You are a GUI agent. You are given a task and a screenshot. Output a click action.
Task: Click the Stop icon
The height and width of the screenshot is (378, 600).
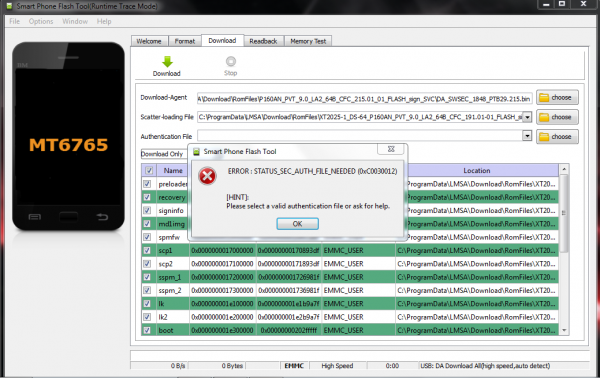[231, 61]
